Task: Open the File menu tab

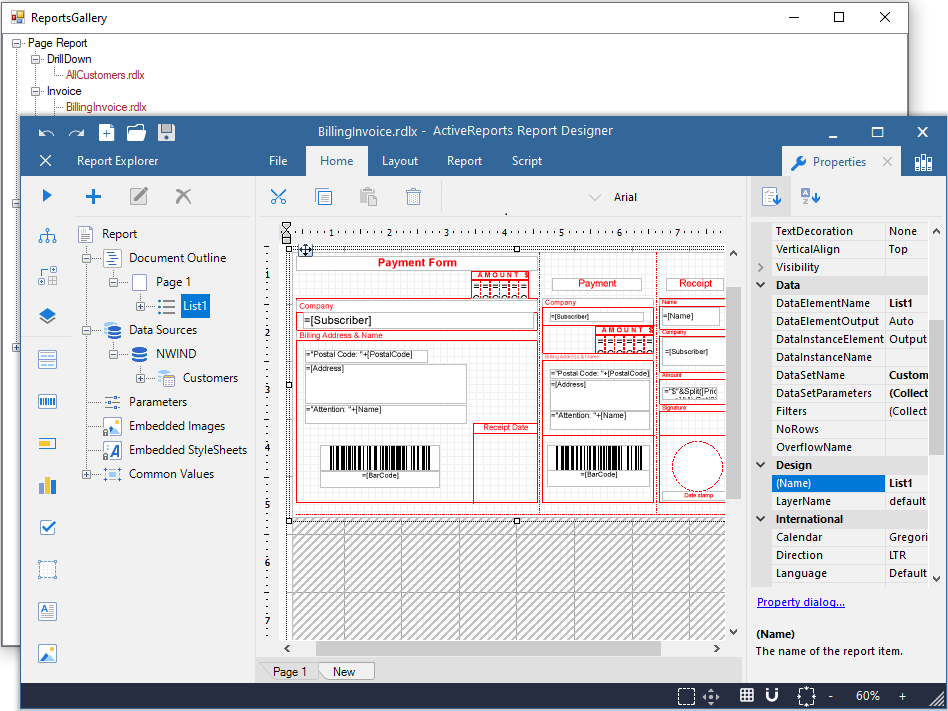Action: 278,161
